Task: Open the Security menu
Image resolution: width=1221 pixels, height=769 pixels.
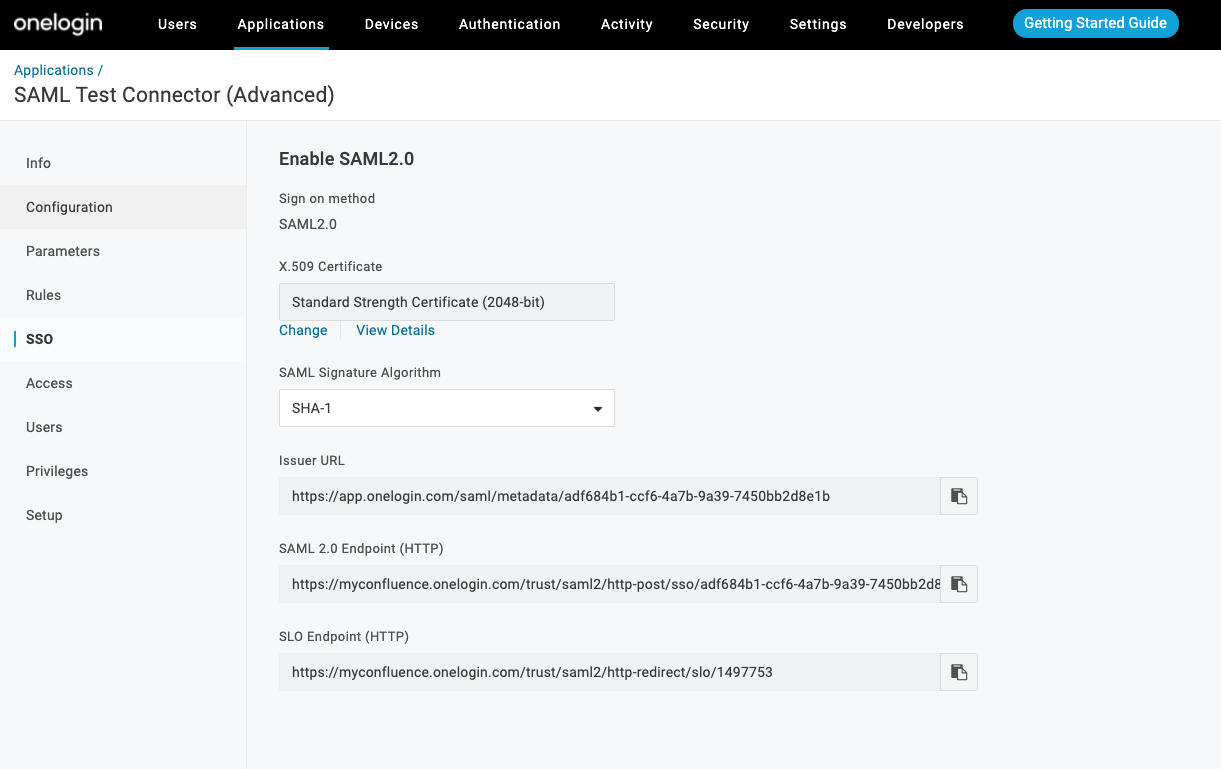Action: pyautogui.click(x=721, y=24)
